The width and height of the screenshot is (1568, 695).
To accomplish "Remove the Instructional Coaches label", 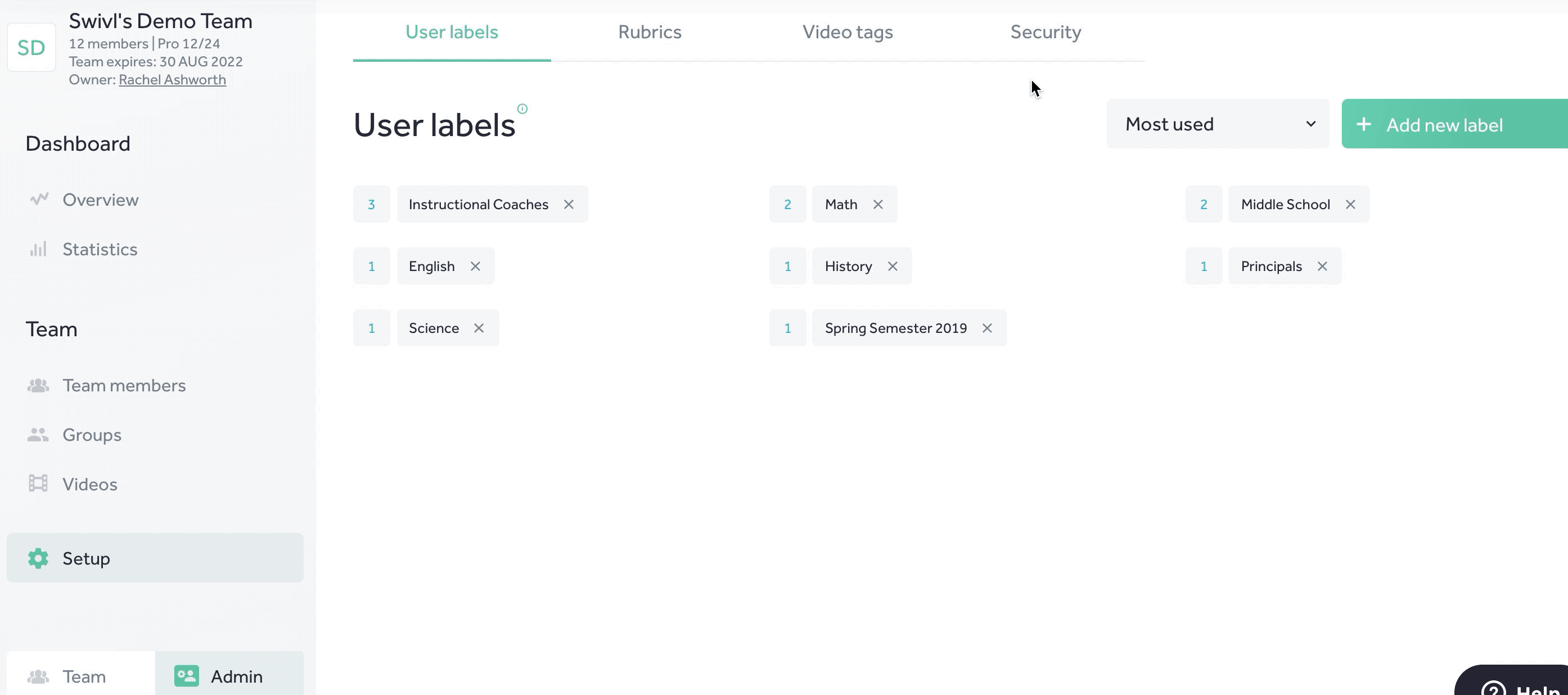I will tap(569, 205).
